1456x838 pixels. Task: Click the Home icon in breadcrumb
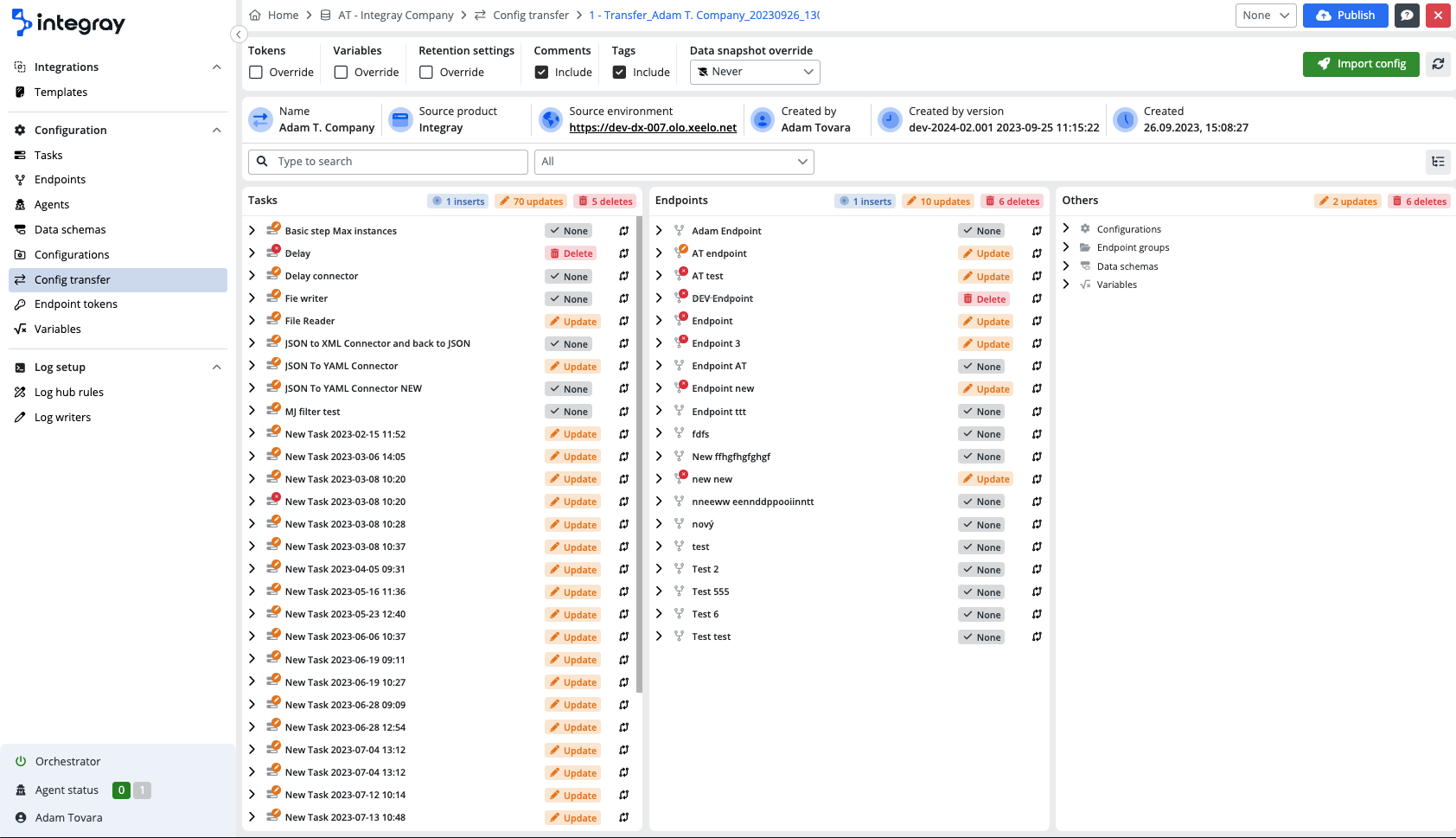click(255, 16)
